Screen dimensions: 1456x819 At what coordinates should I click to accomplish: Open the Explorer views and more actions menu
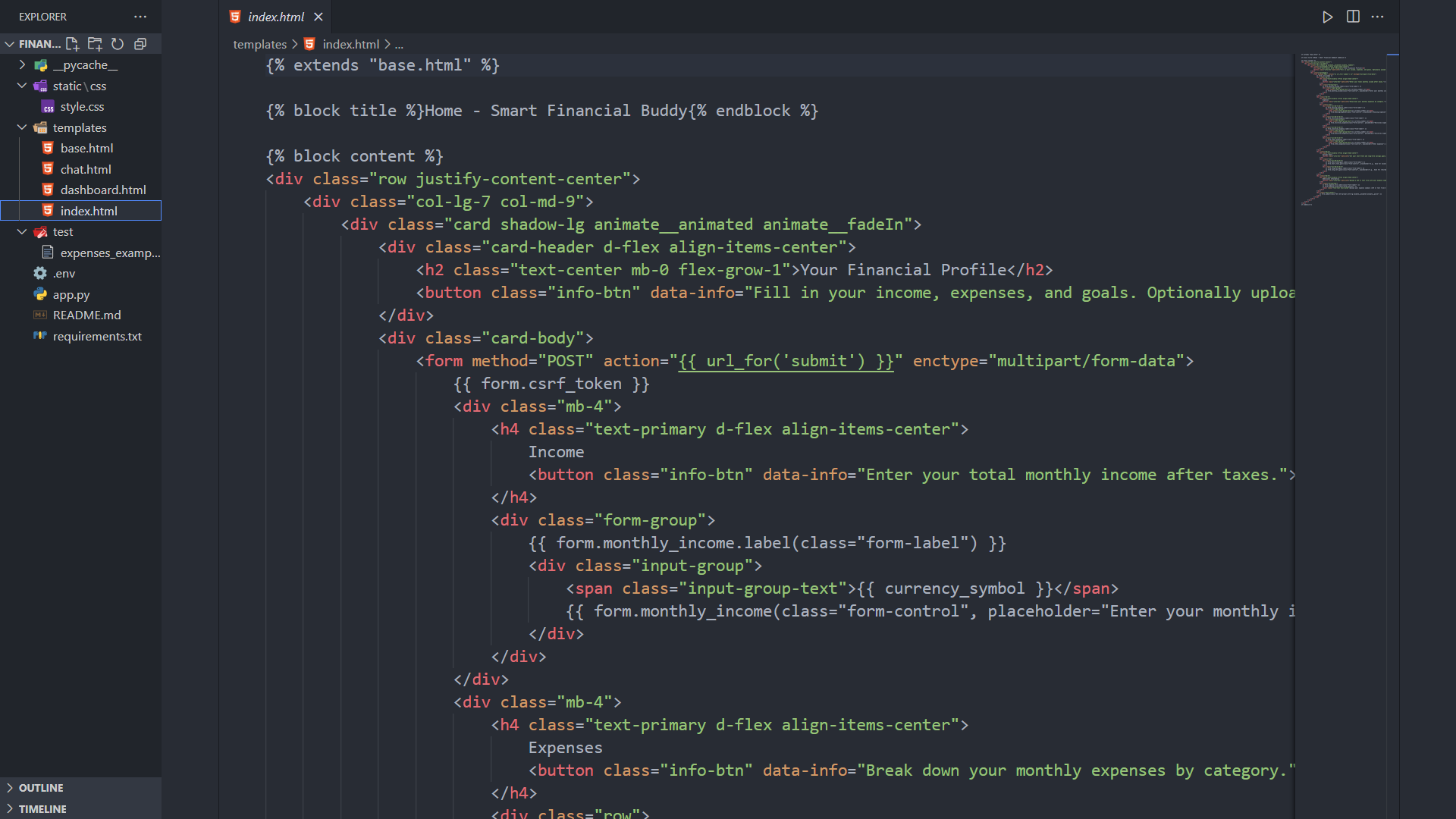point(140,17)
